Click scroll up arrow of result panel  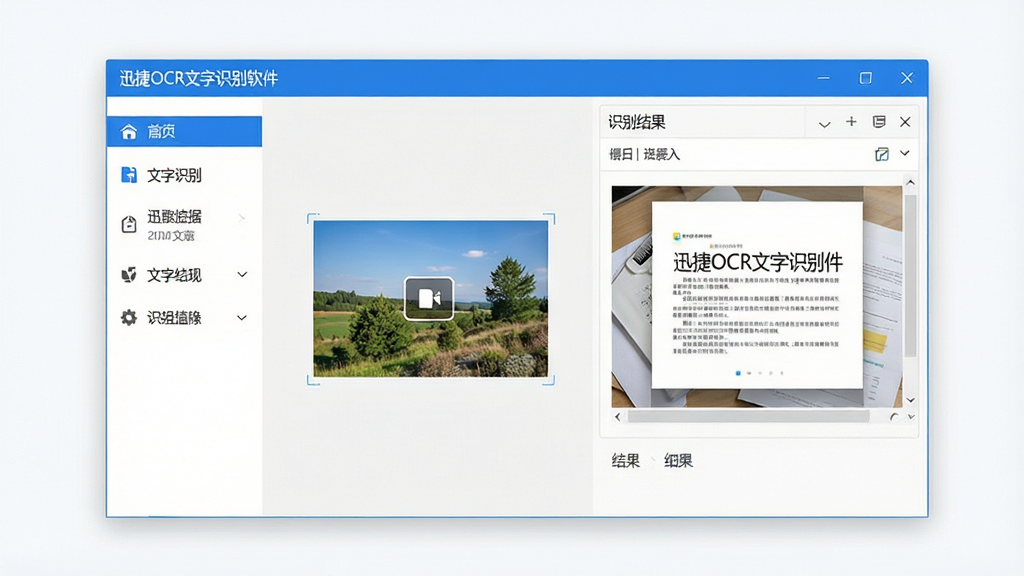point(910,182)
